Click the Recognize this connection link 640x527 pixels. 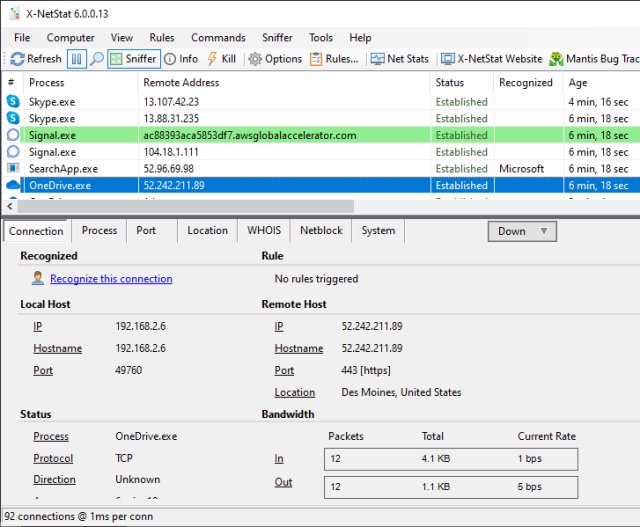pyautogui.click(x=111, y=279)
